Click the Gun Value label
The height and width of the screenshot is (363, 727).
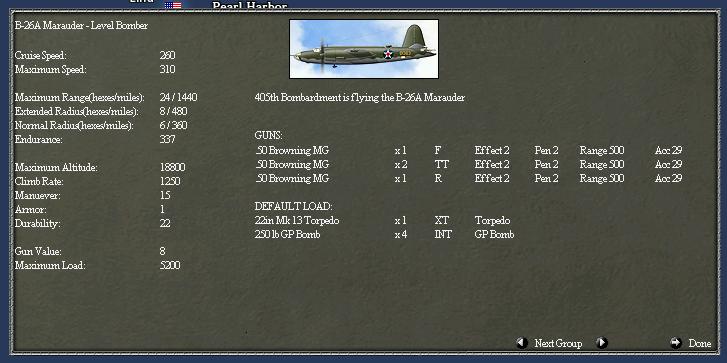pos(38,251)
